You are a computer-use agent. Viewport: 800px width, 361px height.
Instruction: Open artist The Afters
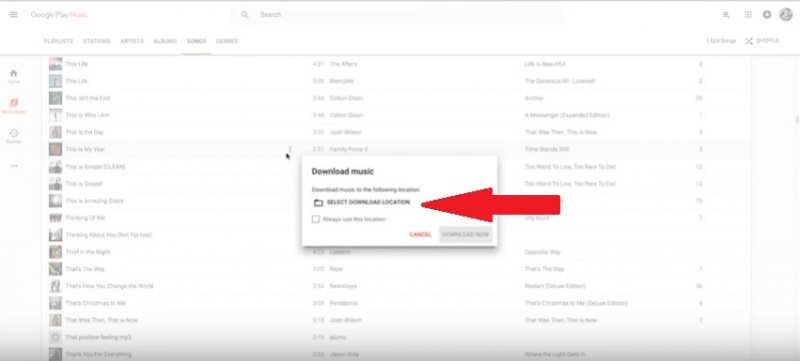click(x=343, y=64)
